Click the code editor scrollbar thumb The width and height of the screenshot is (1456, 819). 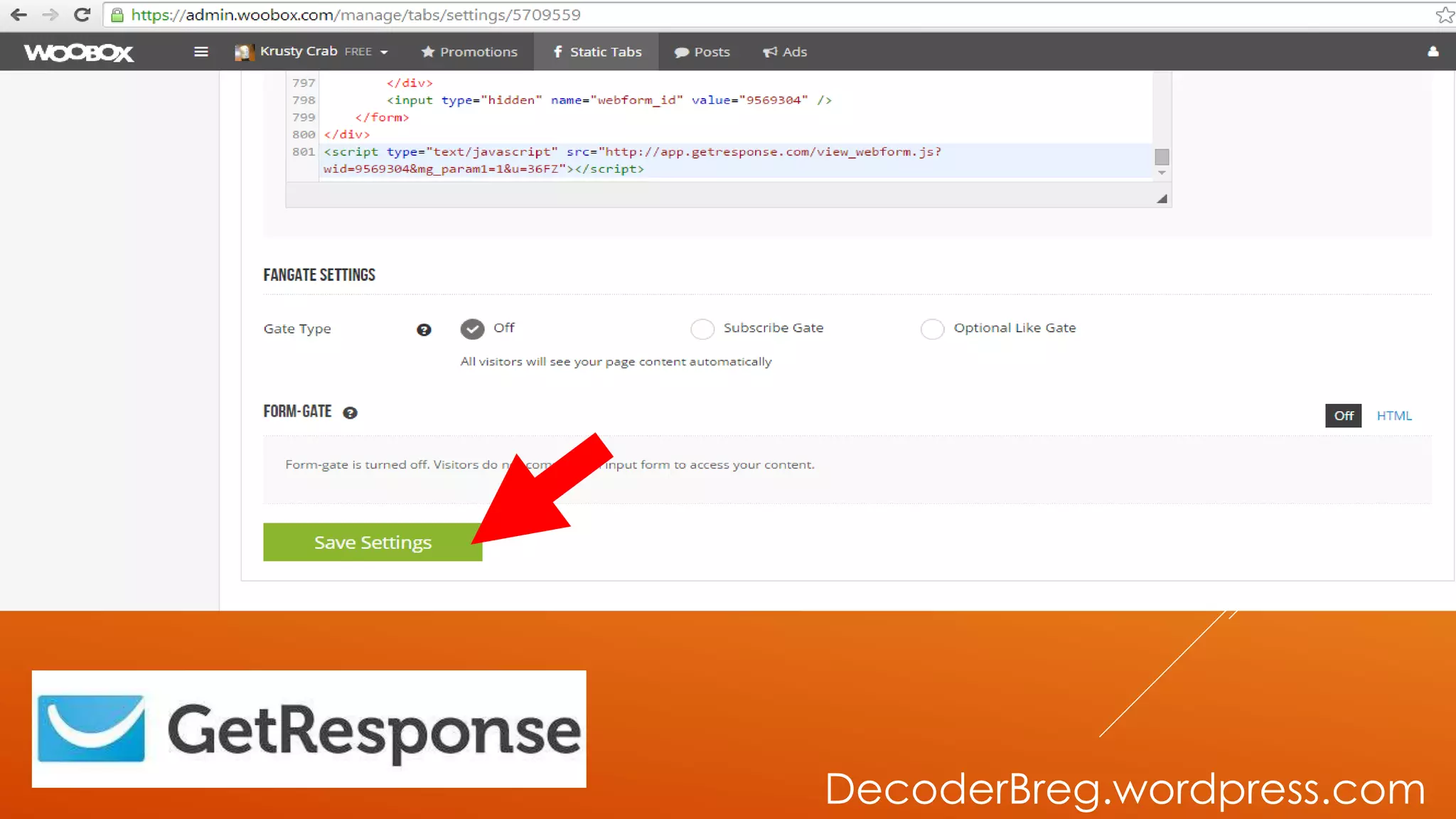point(1162,156)
